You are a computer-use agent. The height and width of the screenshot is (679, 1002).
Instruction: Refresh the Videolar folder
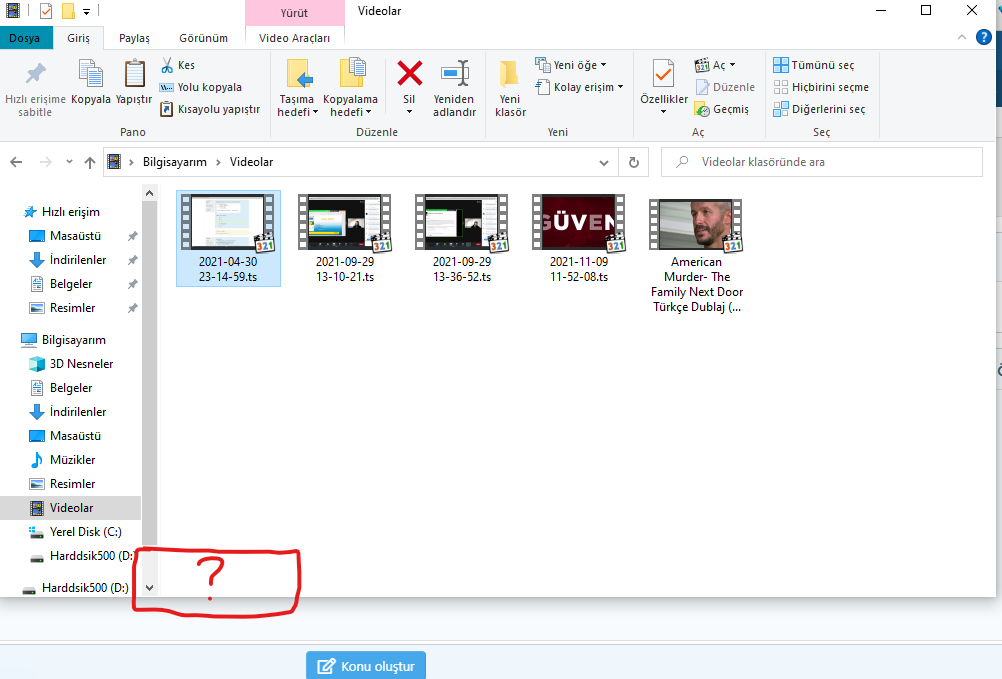click(634, 162)
